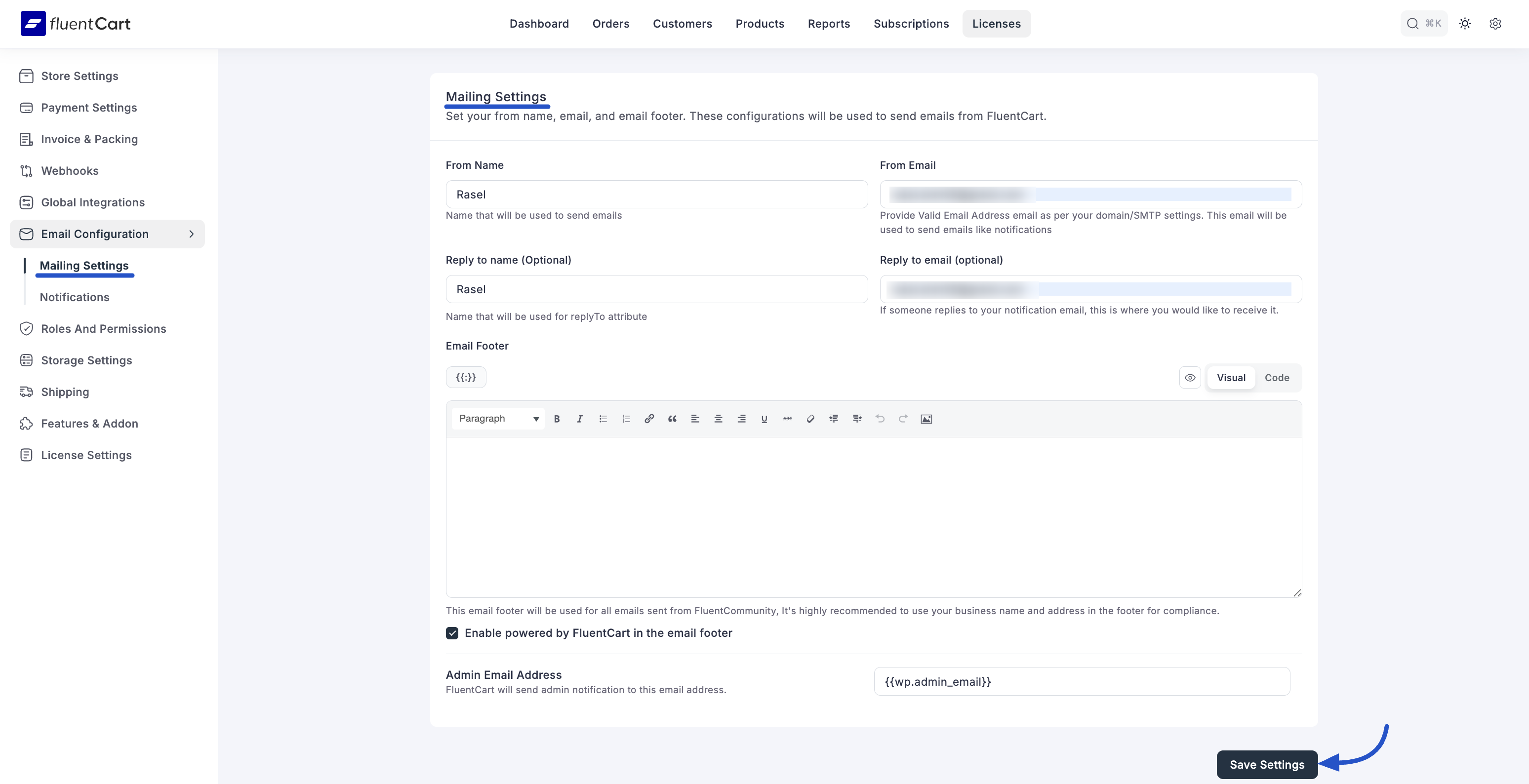
Task: Toggle the footer preview eye icon
Action: tap(1190, 378)
